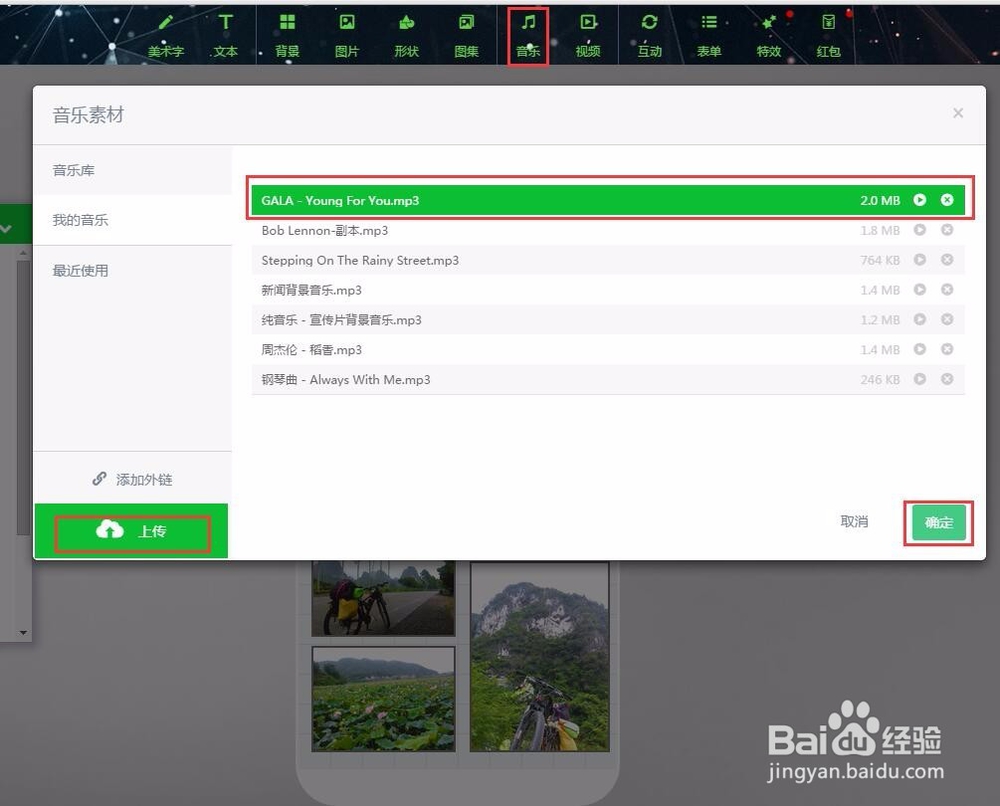Open the 背景 background tool
The width and height of the screenshot is (1000, 806).
[x=287, y=36]
